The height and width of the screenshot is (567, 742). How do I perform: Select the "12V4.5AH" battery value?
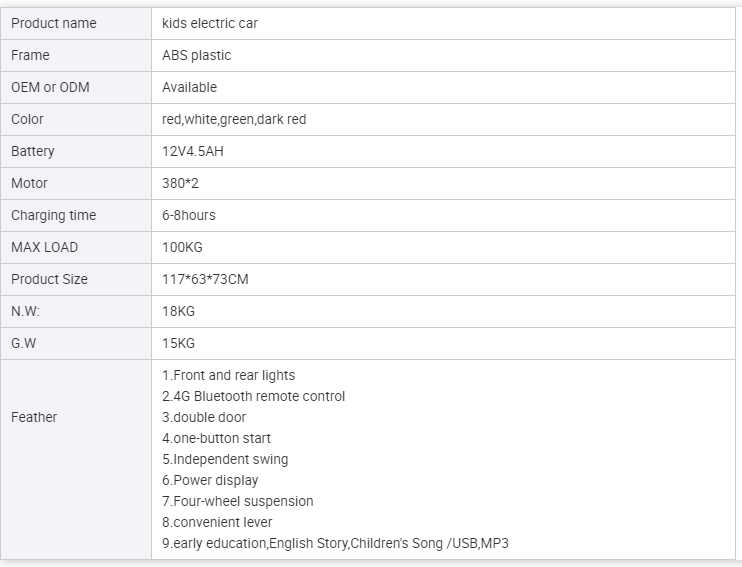tap(193, 151)
